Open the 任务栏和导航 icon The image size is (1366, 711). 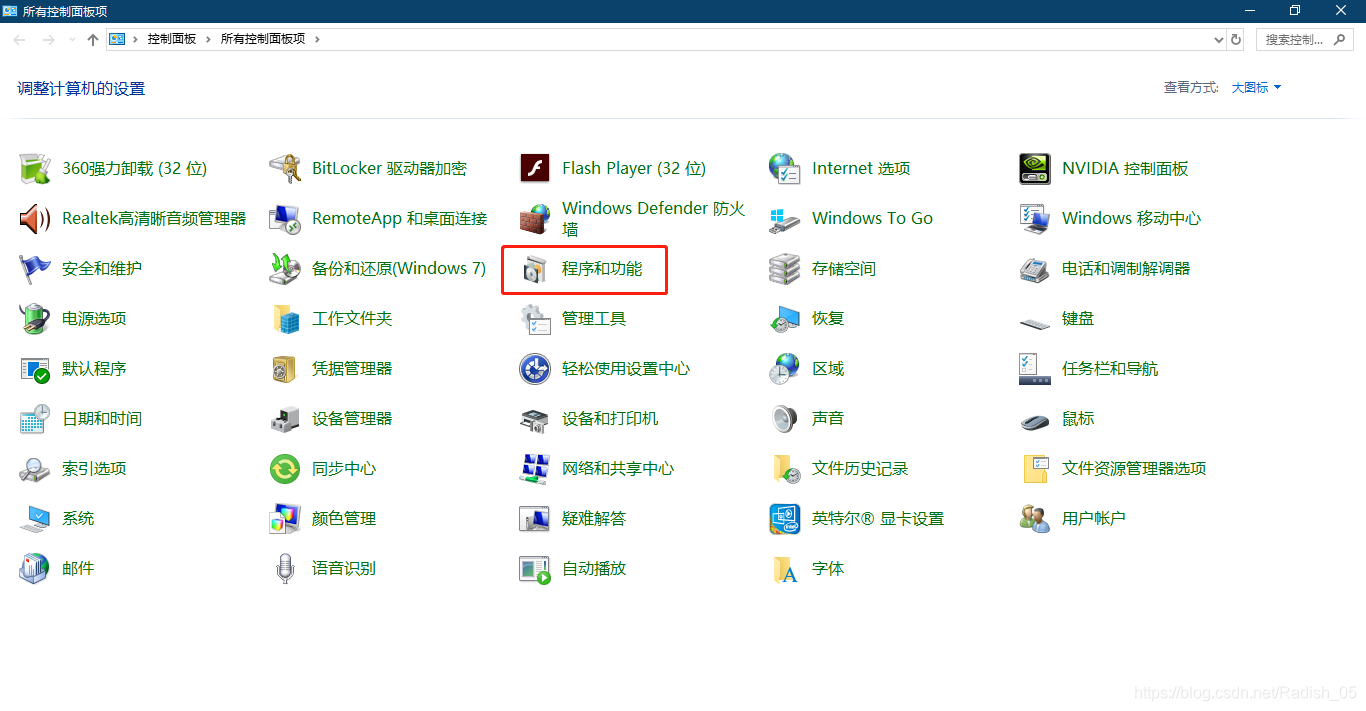click(1035, 369)
